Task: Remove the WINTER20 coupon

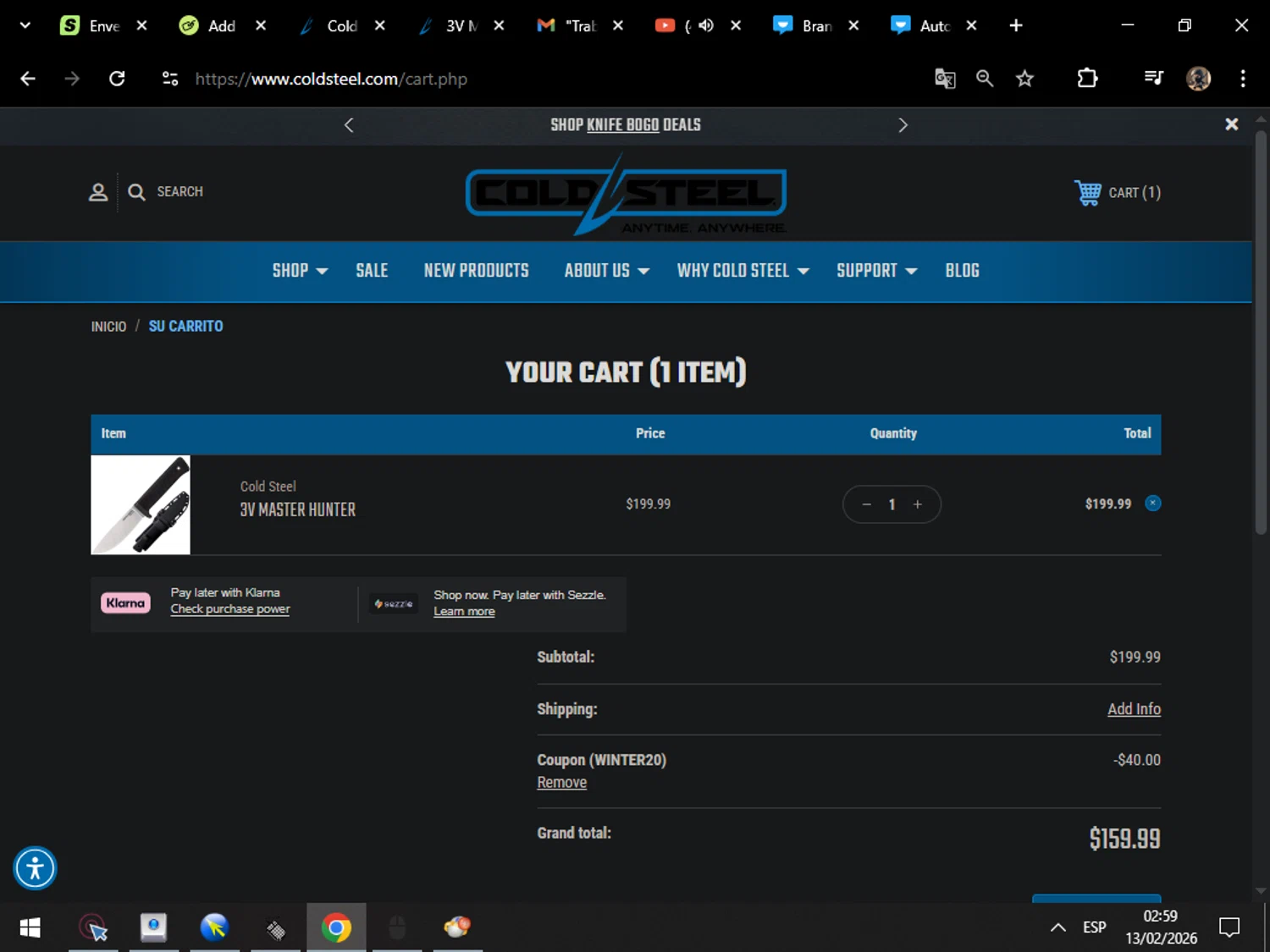Action: coord(561,783)
